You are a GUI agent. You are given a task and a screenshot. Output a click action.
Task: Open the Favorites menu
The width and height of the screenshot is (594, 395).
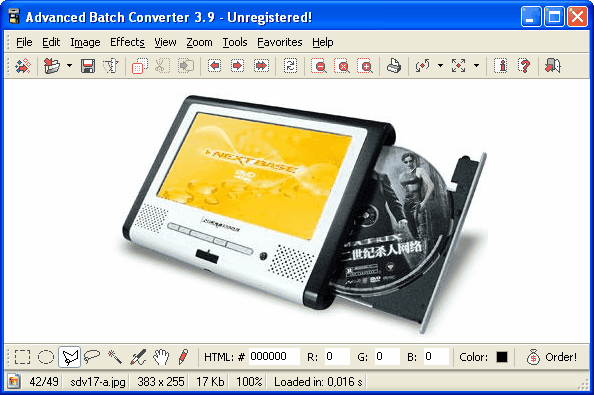pos(280,42)
